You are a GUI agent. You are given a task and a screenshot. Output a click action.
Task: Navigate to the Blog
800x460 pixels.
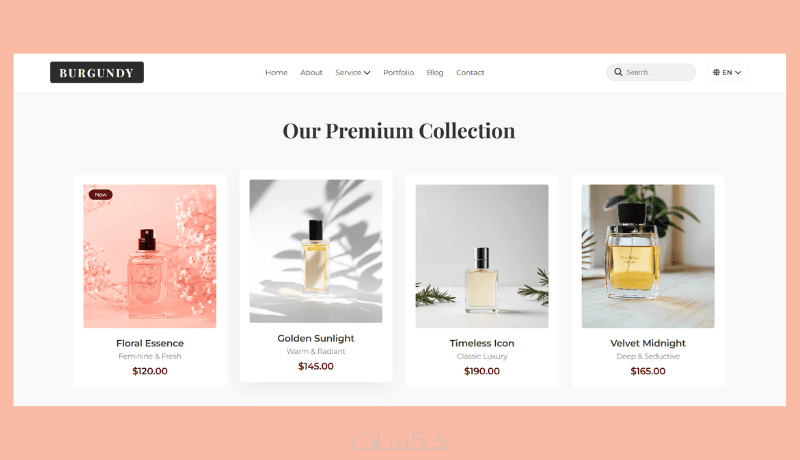pos(435,72)
